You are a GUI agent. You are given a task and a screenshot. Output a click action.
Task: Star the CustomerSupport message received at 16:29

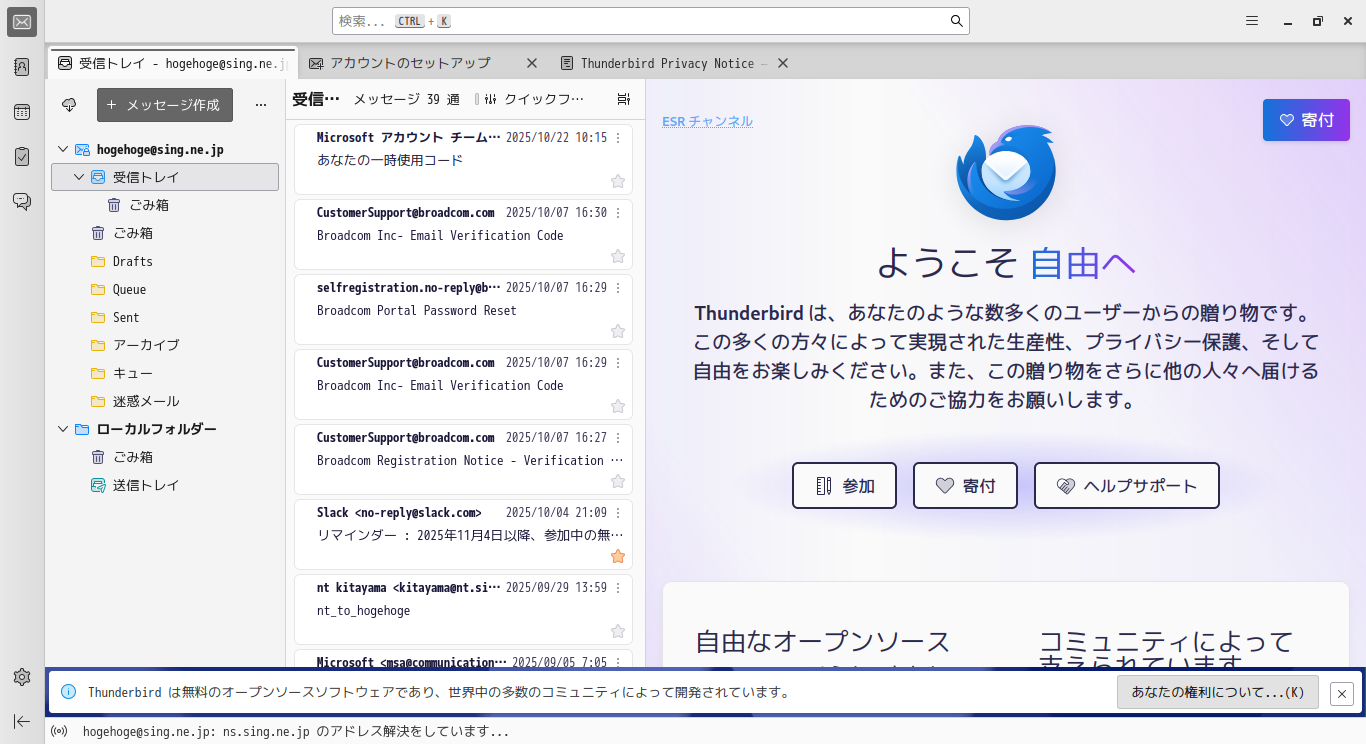pos(618,406)
